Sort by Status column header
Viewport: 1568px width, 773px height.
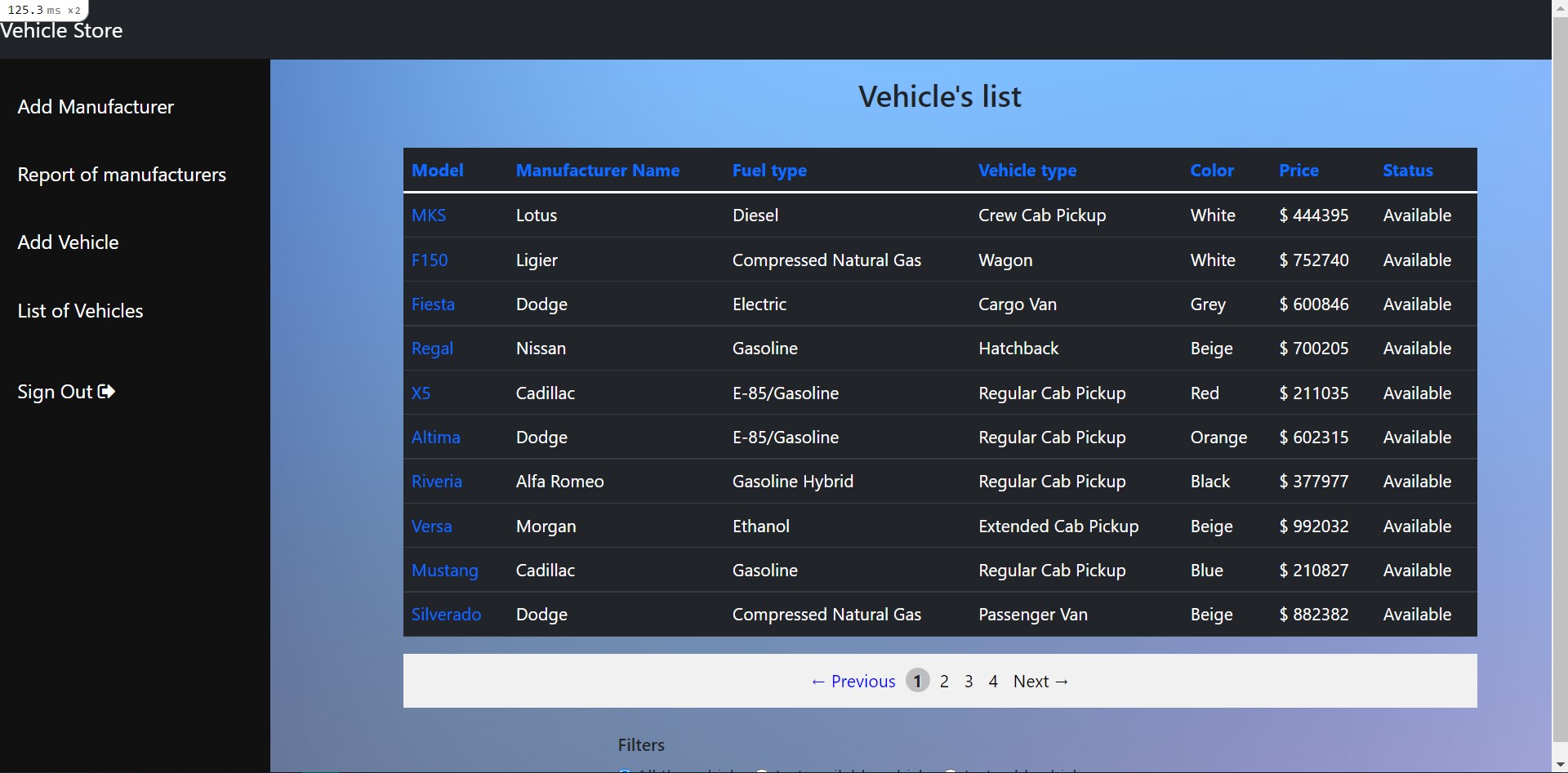tap(1408, 171)
